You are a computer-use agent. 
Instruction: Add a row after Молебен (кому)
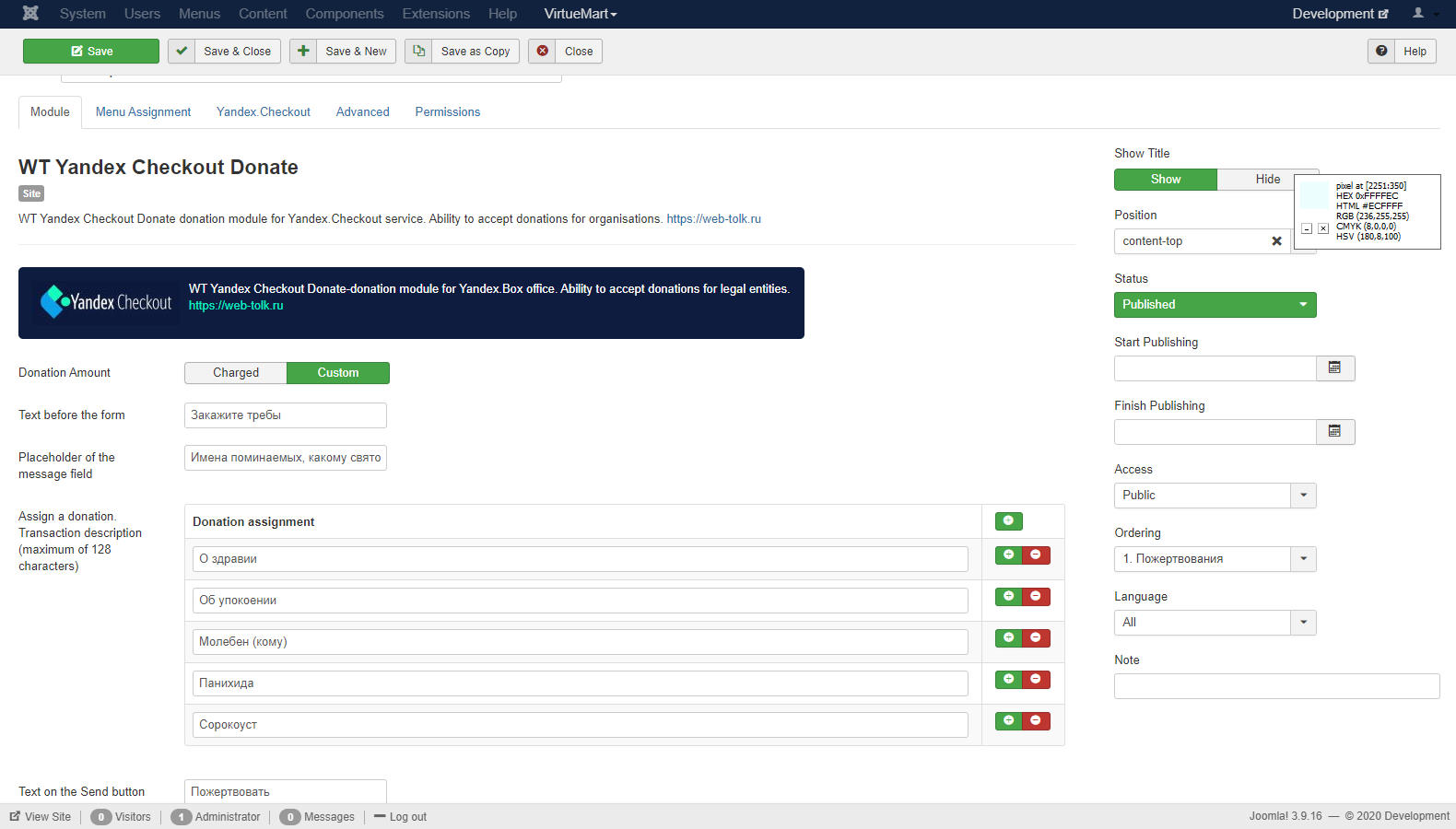pos(1008,637)
